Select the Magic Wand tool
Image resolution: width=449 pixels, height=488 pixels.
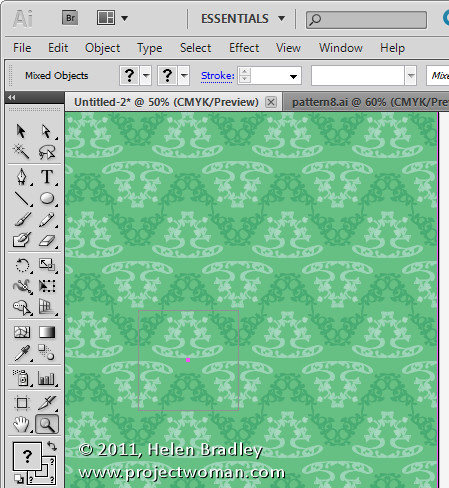(x=21, y=152)
